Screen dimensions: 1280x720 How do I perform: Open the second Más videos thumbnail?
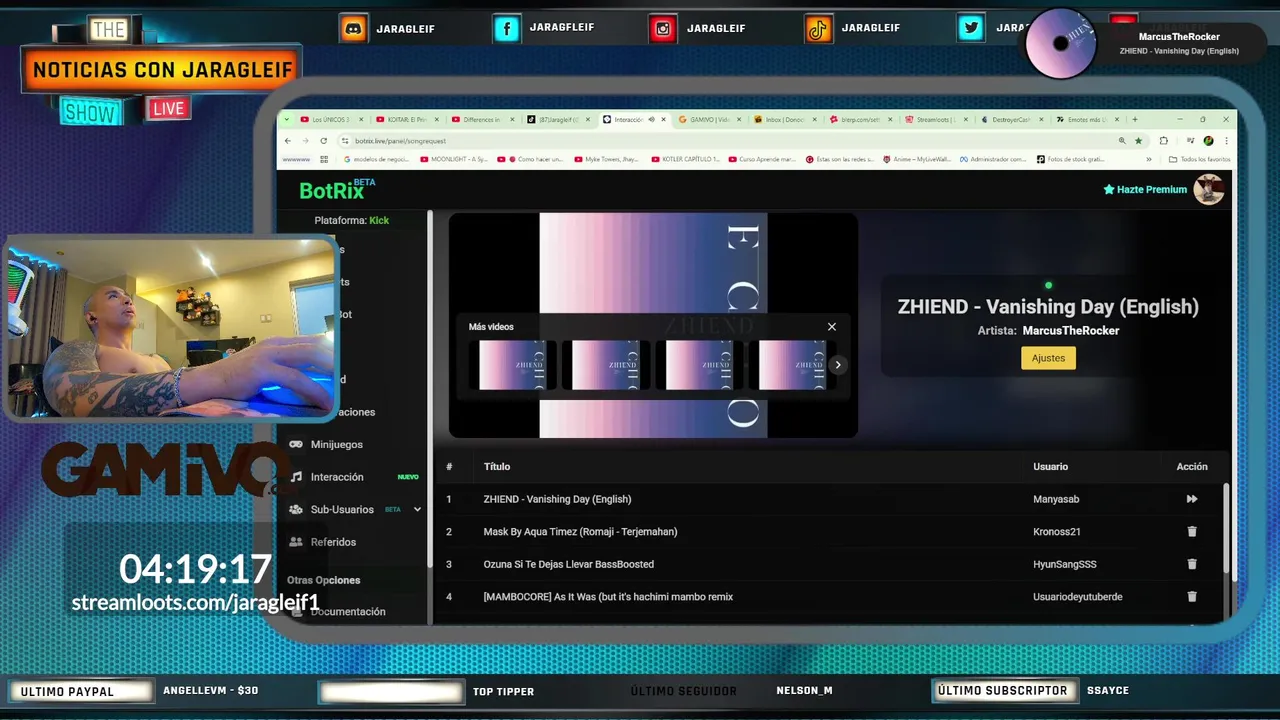click(x=605, y=365)
